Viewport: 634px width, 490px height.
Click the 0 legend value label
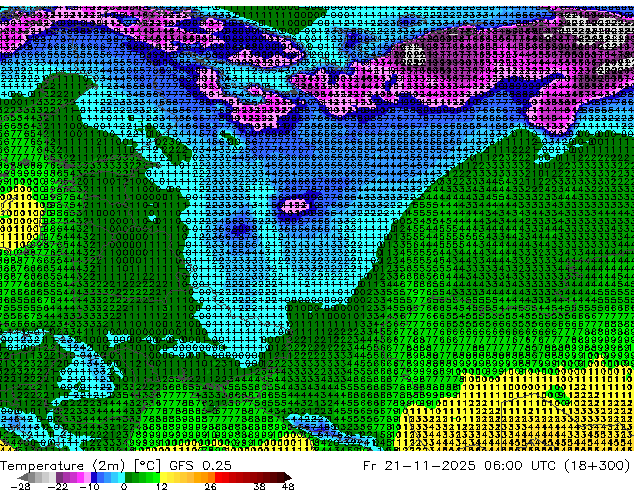124,486
